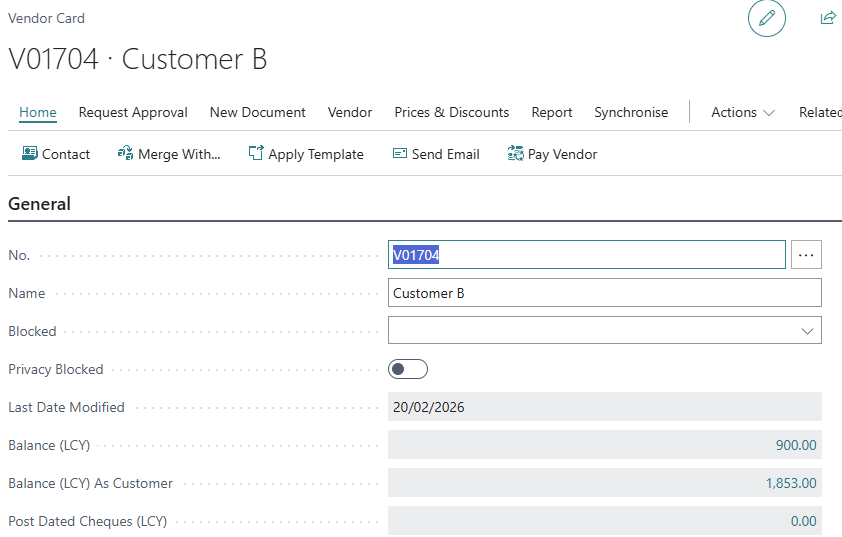Click the Send Email envelope icon
This screenshot has height=537, width=842.
coord(400,154)
